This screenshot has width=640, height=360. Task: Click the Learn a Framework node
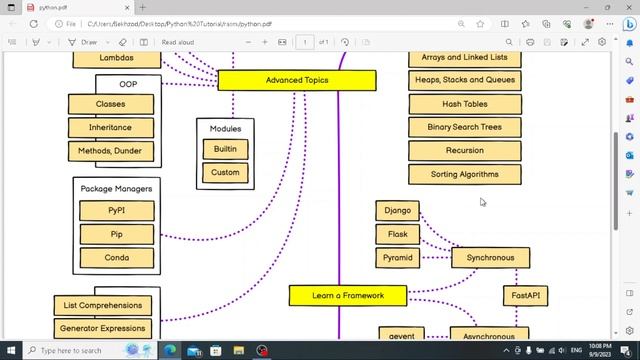[x=348, y=296]
